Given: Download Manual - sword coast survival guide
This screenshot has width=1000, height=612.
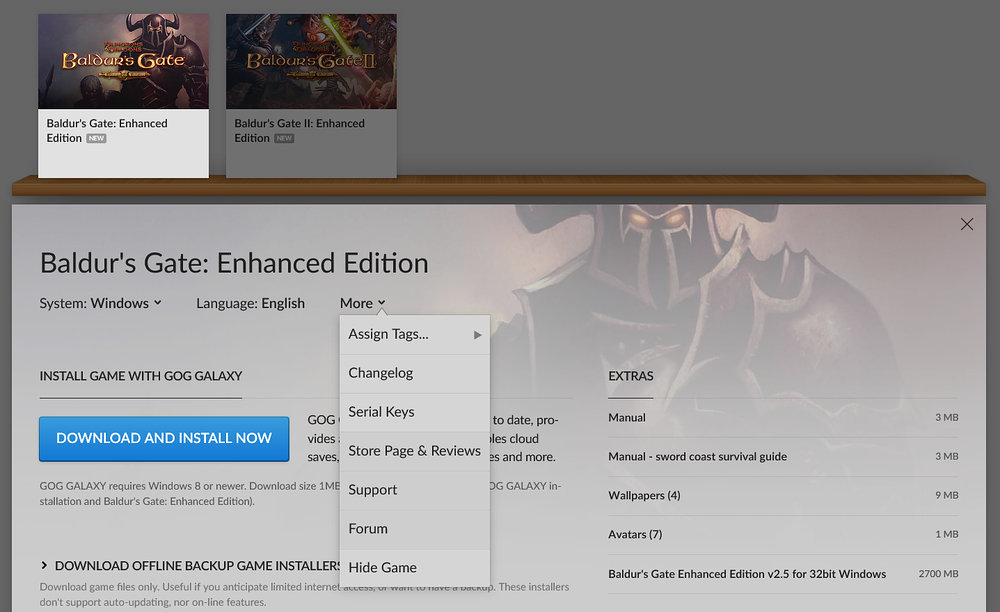Looking at the screenshot, I should [783, 456].
